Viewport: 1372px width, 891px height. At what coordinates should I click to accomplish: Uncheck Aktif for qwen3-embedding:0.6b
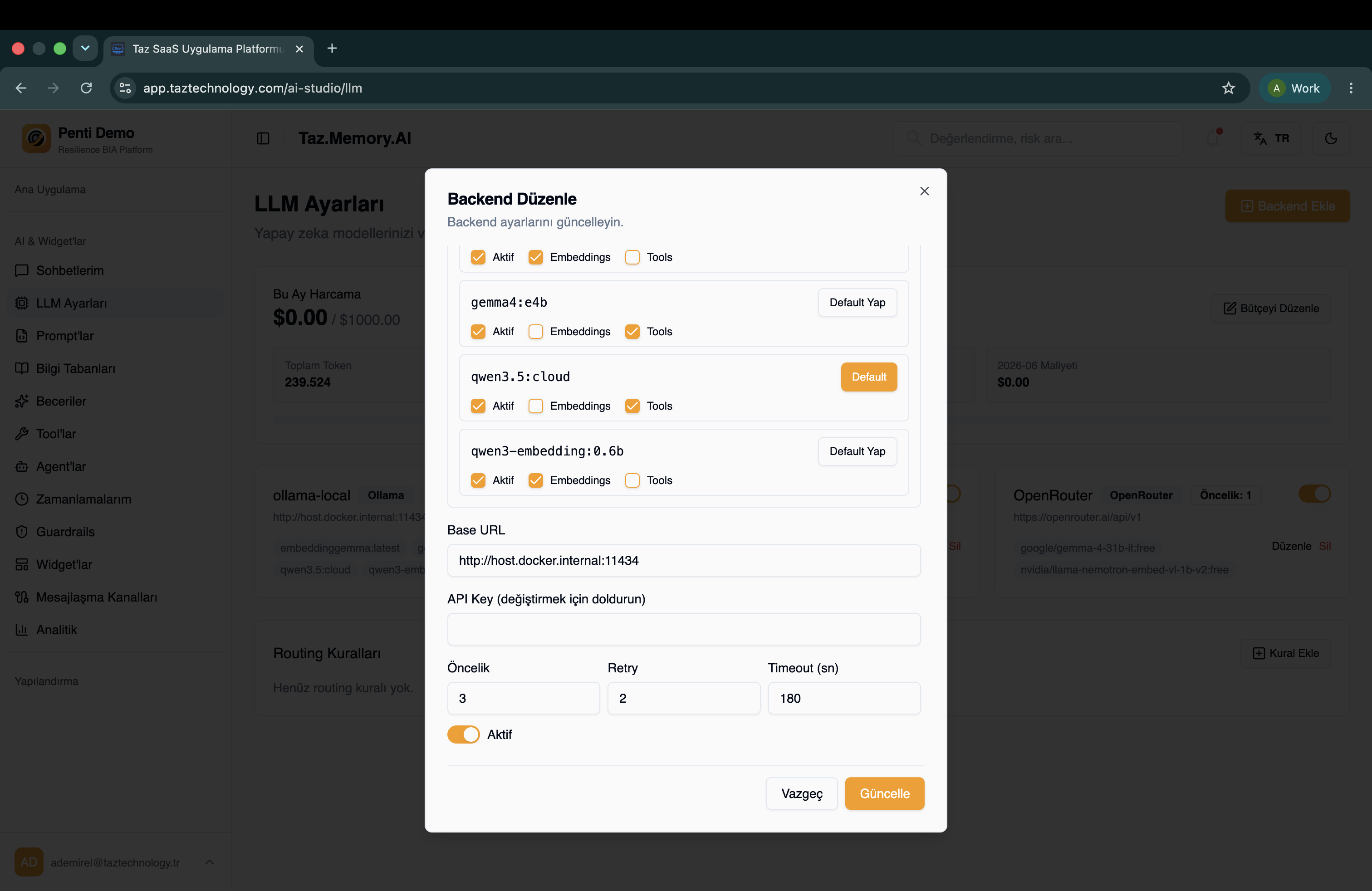tap(478, 480)
